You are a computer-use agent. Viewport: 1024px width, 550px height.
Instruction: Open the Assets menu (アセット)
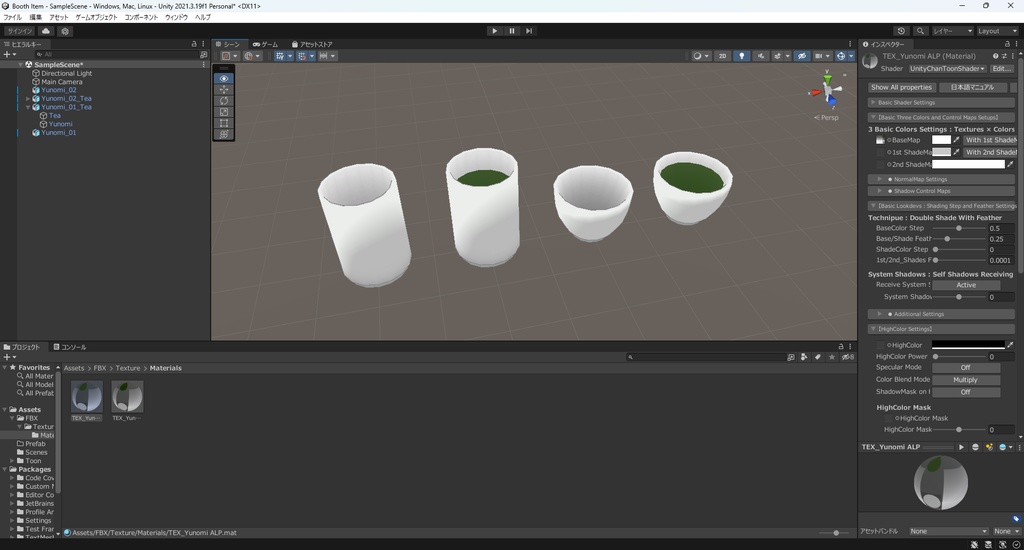[58, 18]
